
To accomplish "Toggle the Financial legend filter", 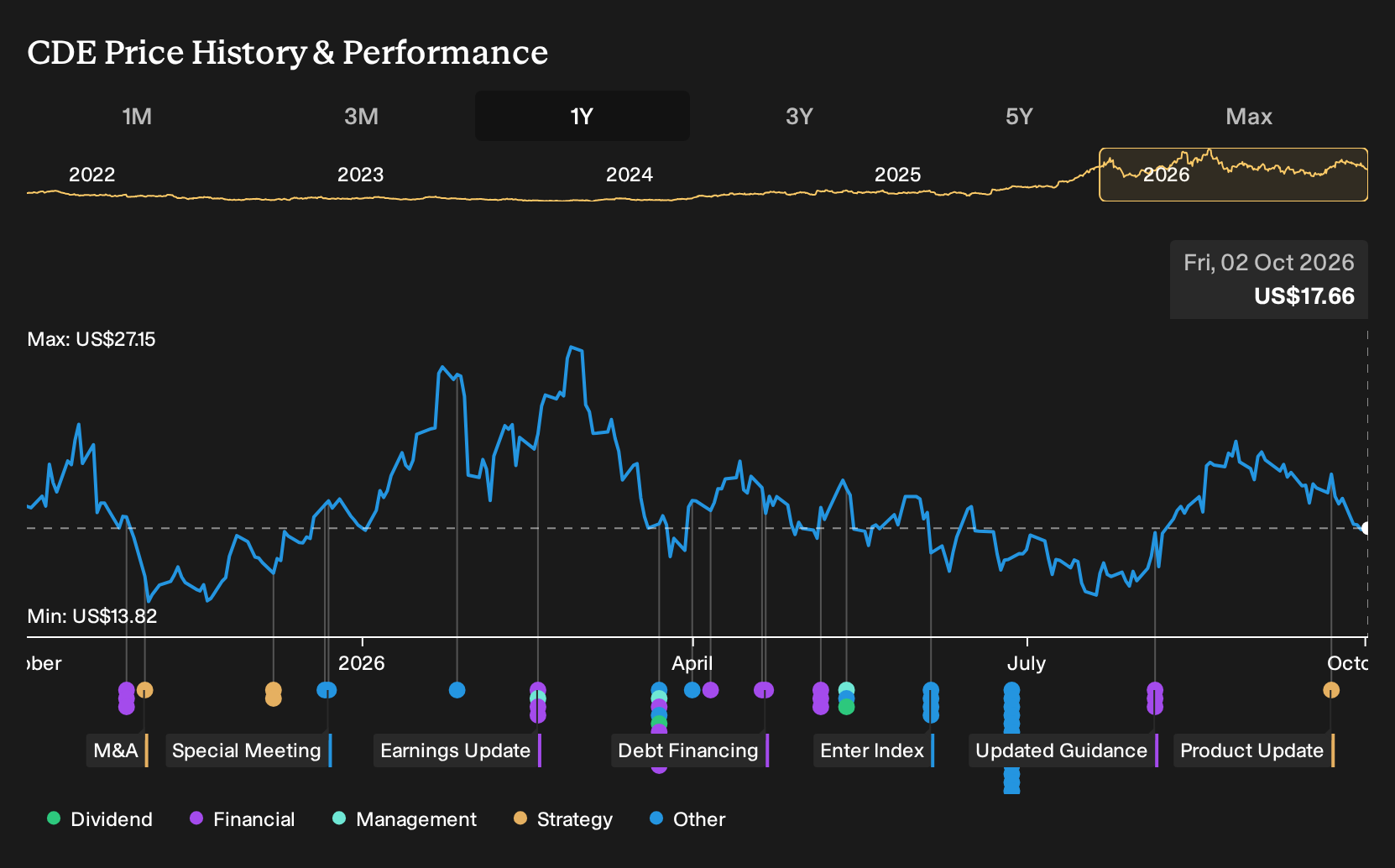I will 242,819.
